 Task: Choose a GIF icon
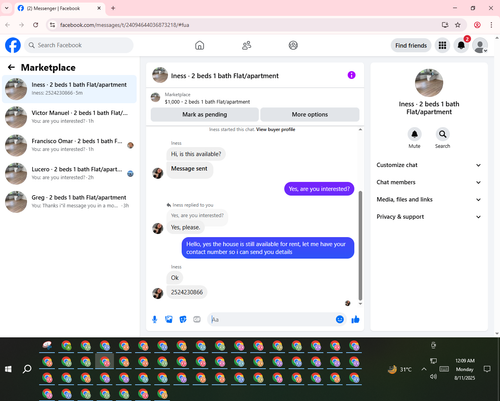click(197, 319)
